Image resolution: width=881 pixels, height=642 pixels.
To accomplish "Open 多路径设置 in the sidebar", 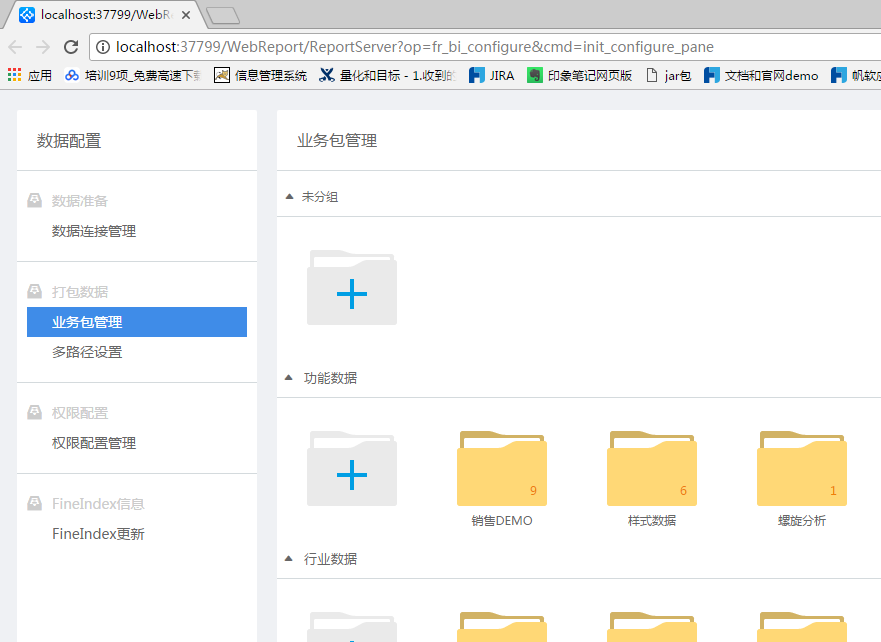I will [x=87, y=352].
